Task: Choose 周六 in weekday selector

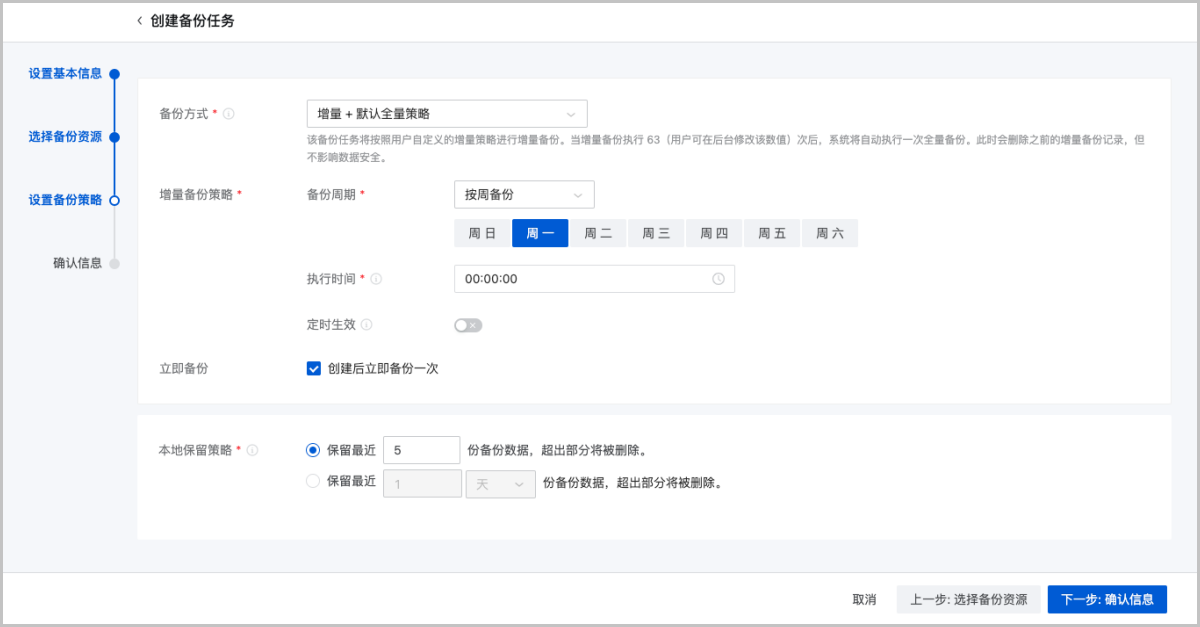Action: click(x=829, y=233)
